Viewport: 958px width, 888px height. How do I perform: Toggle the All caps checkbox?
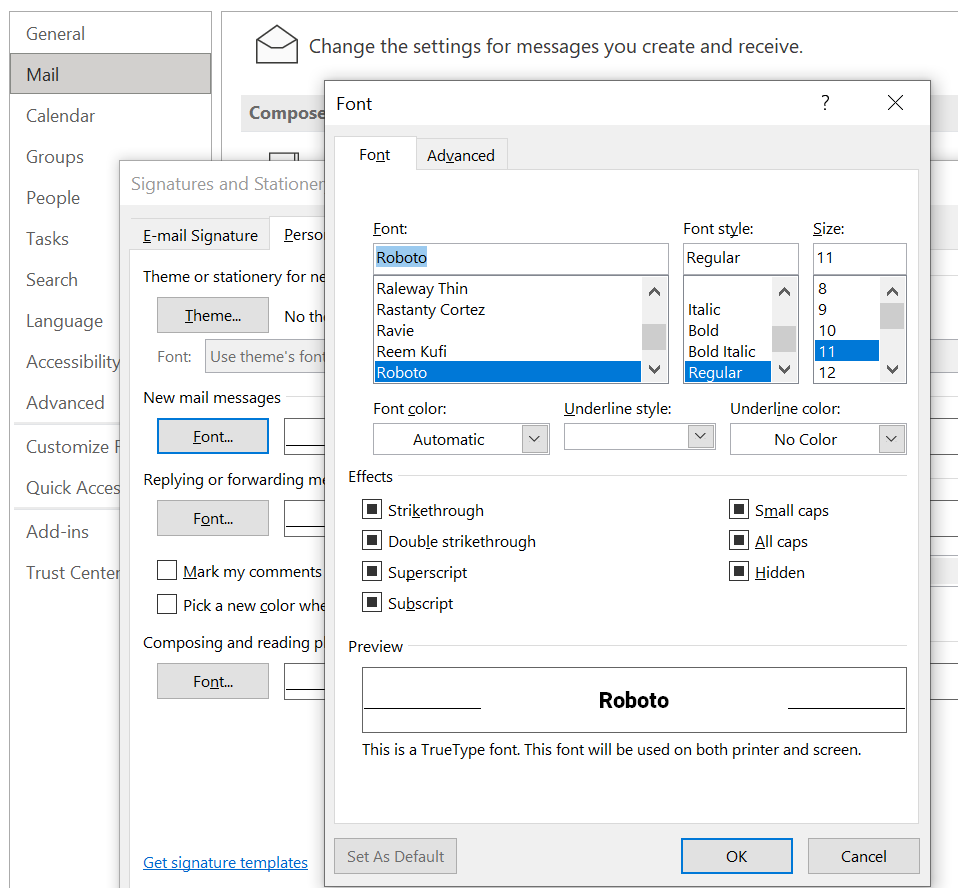click(x=739, y=540)
